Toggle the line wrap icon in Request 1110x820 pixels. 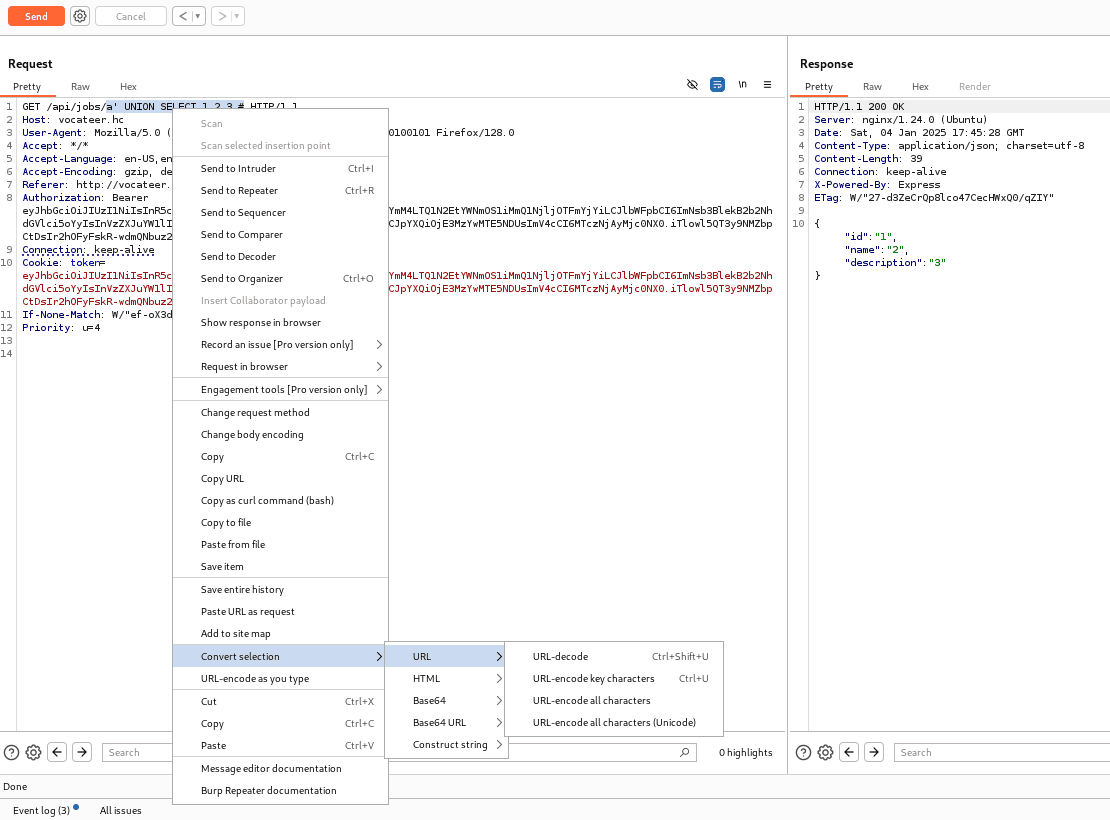pyautogui.click(x=717, y=84)
